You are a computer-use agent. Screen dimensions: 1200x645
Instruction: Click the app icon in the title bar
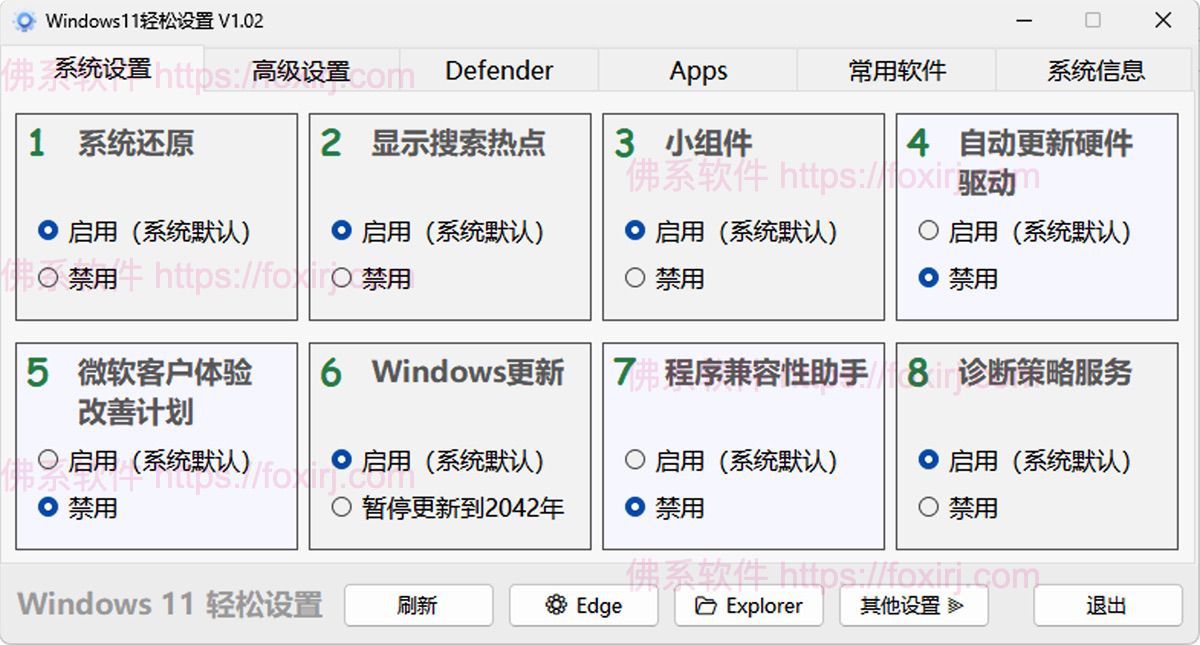(x=24, y=21)
